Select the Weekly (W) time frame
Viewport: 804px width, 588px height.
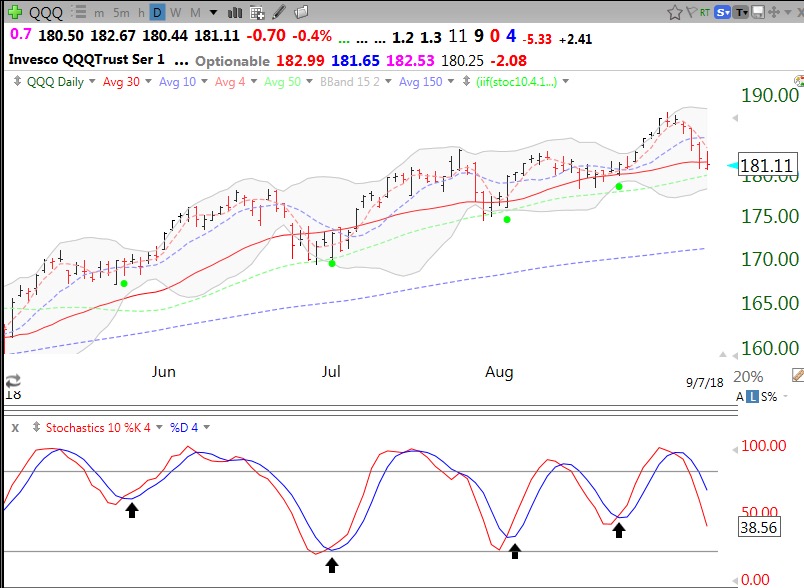(175, 12)
